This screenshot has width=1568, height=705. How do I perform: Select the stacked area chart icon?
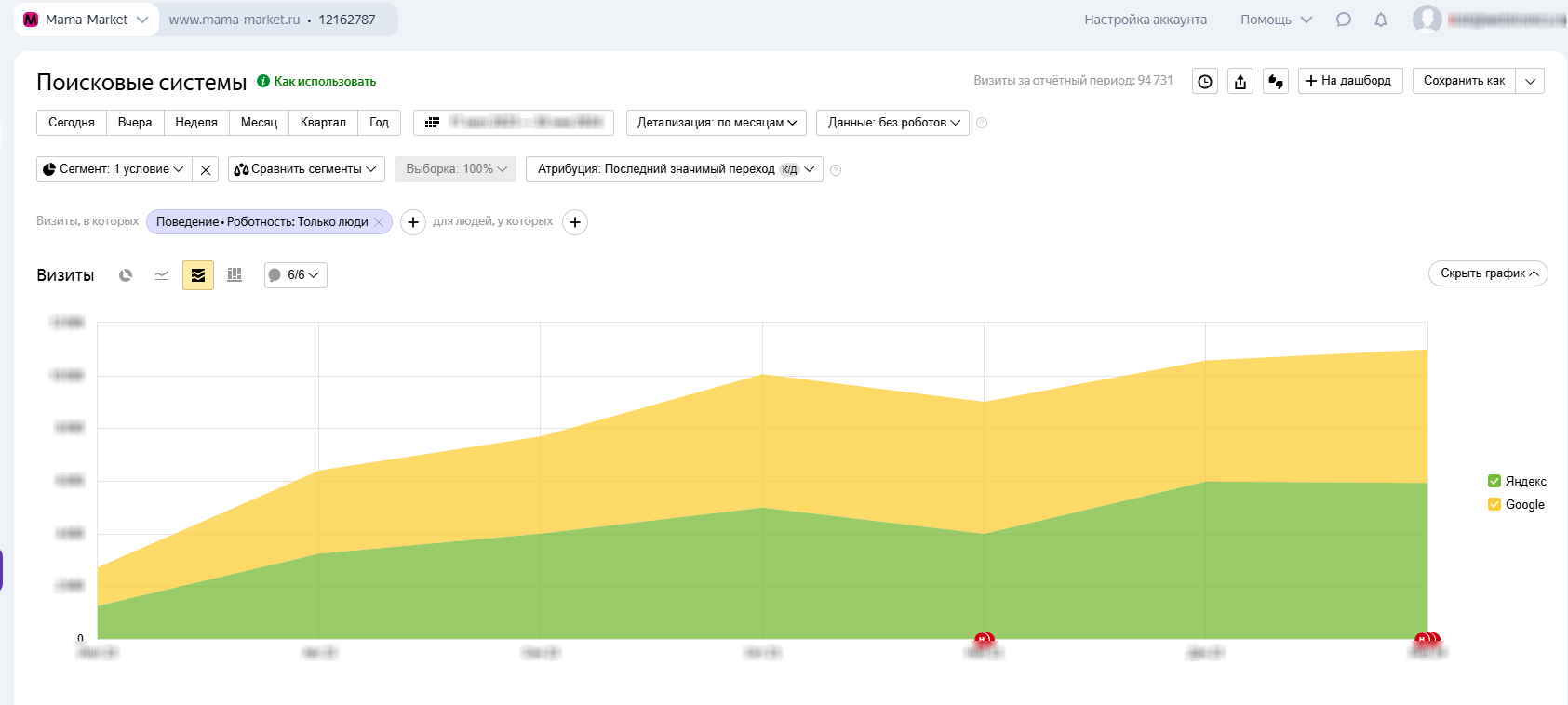(198, 275)
